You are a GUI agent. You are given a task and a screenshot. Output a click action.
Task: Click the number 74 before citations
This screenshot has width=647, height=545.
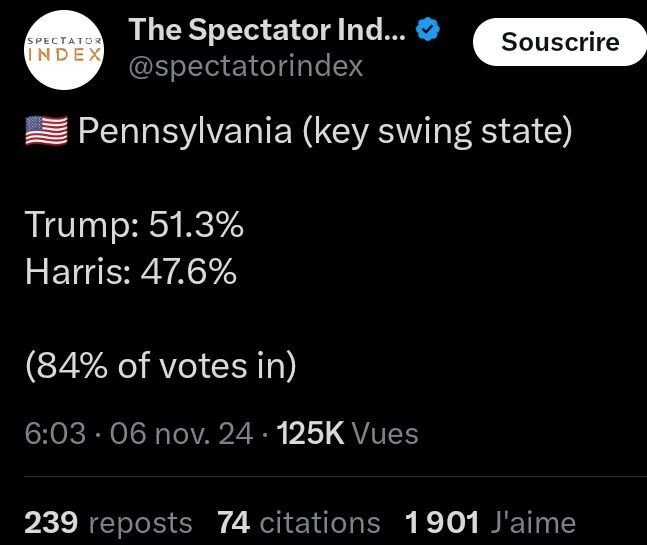[x=234, y=523]
